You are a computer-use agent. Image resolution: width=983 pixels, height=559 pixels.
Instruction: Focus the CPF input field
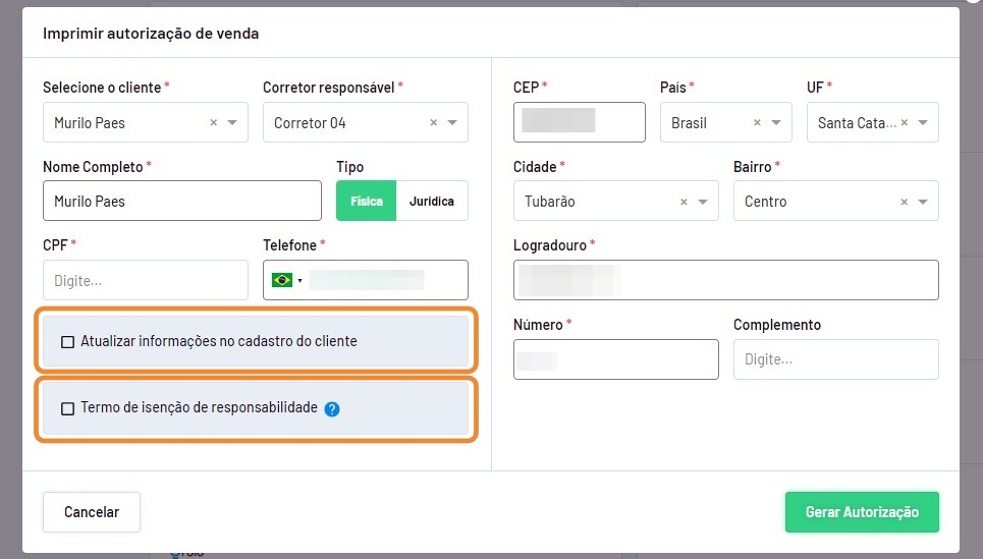tap(145, 281)
